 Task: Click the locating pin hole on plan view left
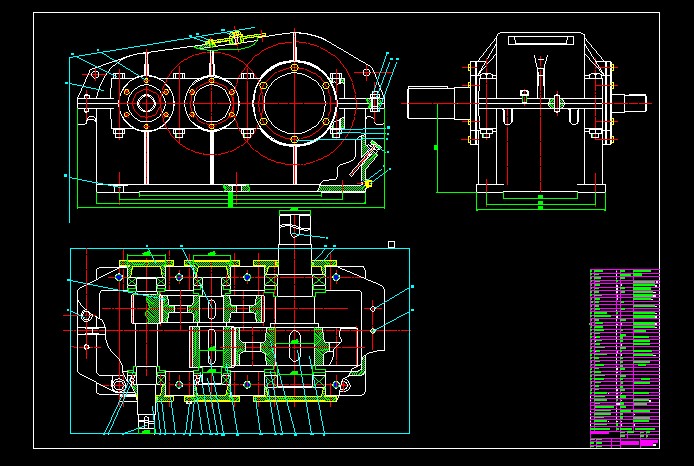click(x=87, y=316)
